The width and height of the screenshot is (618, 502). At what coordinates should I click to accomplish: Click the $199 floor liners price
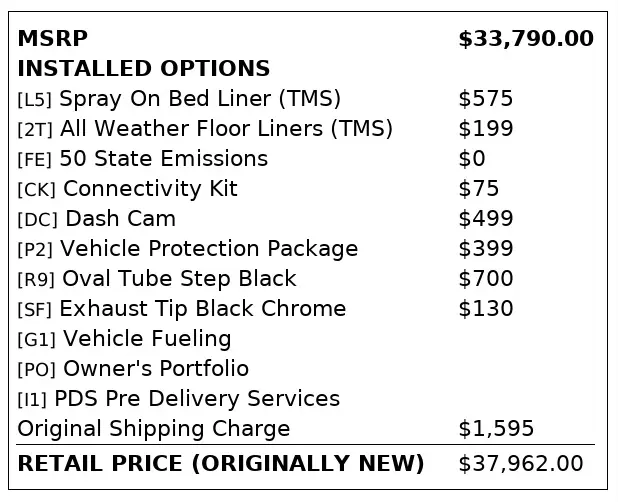485,129
